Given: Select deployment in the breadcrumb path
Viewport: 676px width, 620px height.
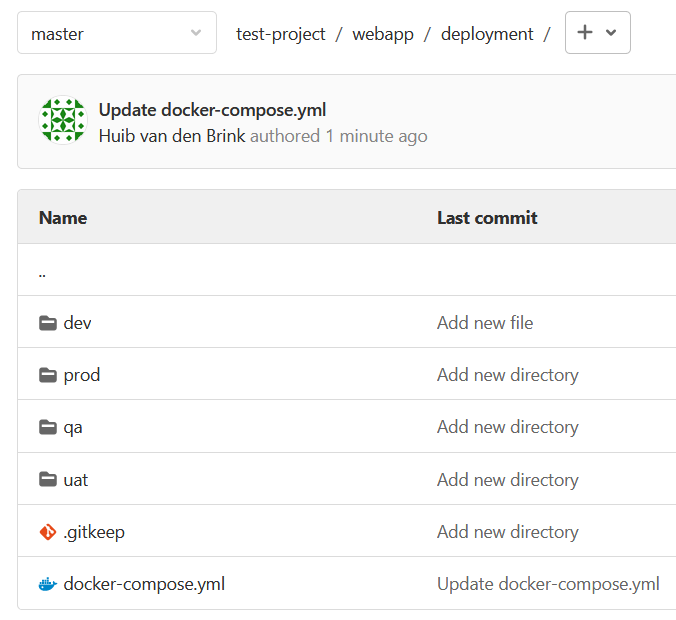Looking at the screenshot, I should coord(487,34).
